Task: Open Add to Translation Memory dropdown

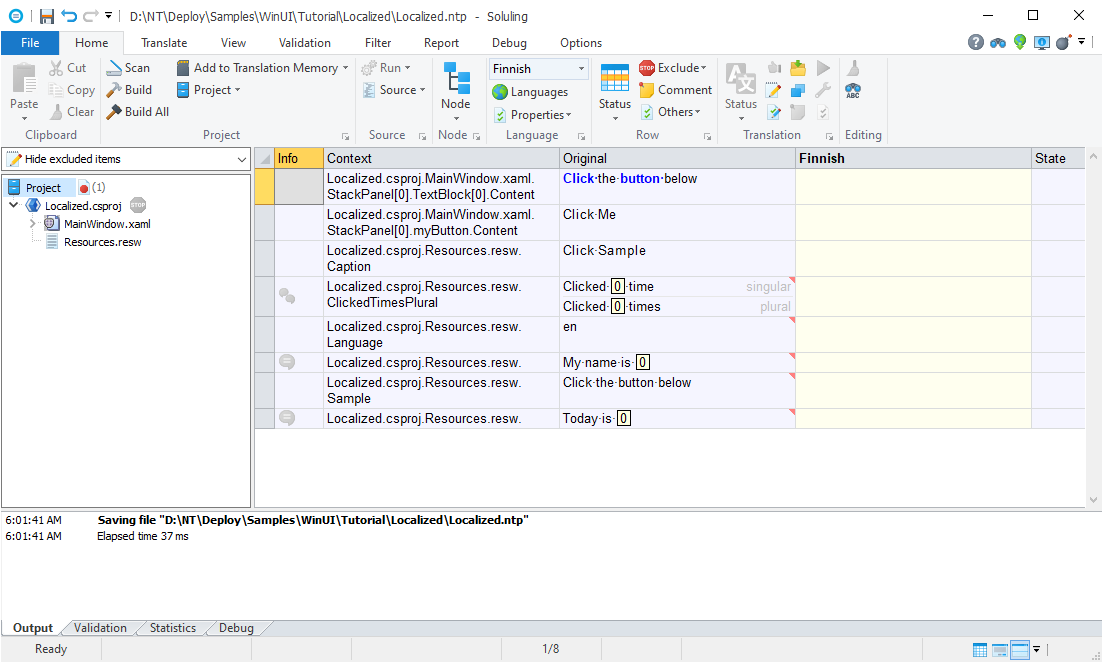Action: click(x=262, y=67)
